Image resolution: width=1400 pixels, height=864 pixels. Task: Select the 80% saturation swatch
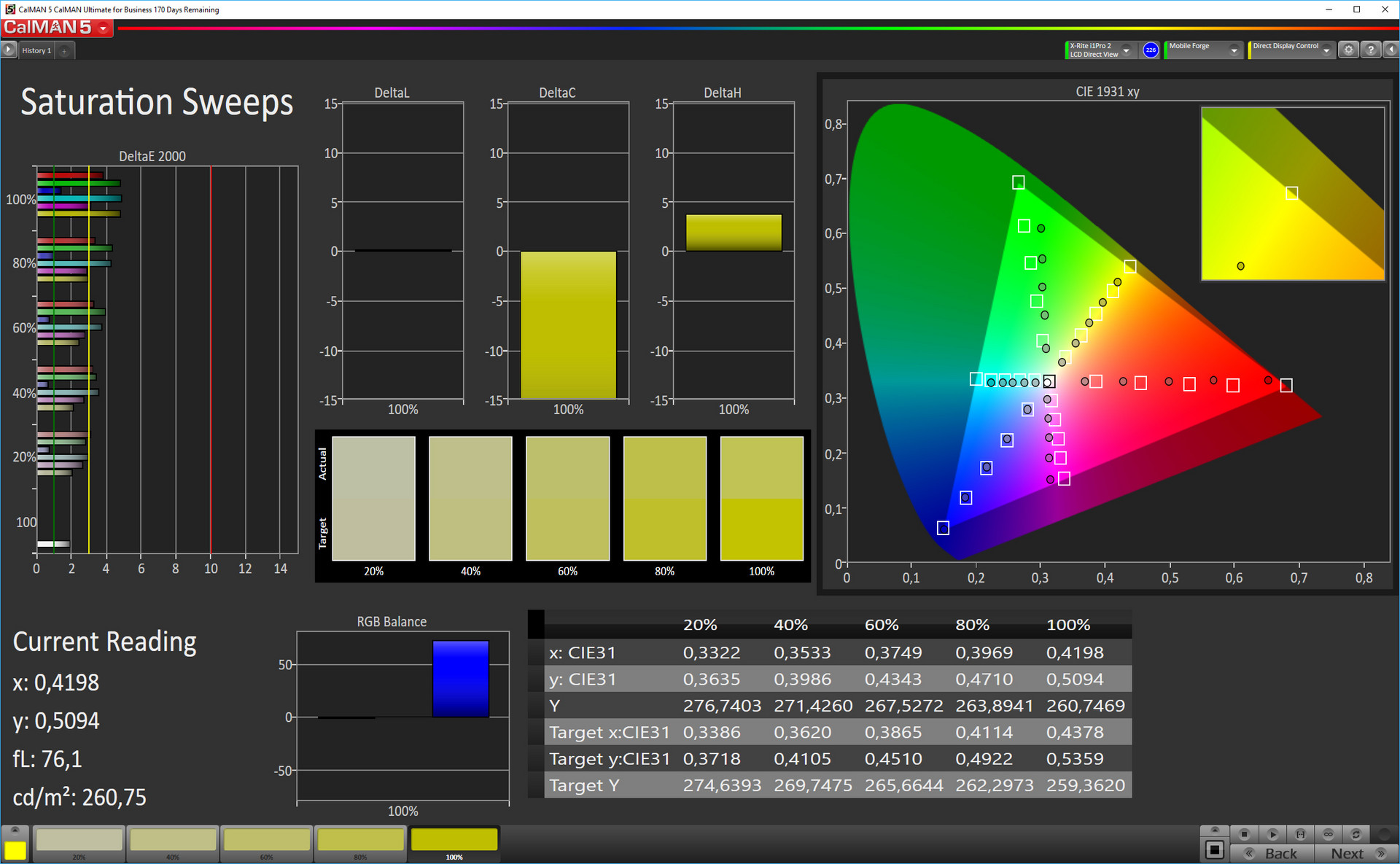click(x=360, y=841)
